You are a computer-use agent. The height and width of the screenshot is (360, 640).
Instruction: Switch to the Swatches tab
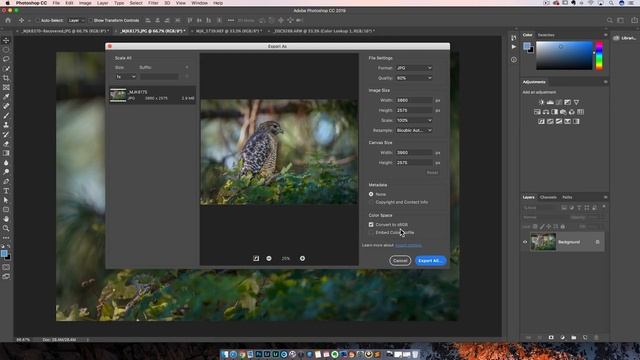tap(546, 35)
